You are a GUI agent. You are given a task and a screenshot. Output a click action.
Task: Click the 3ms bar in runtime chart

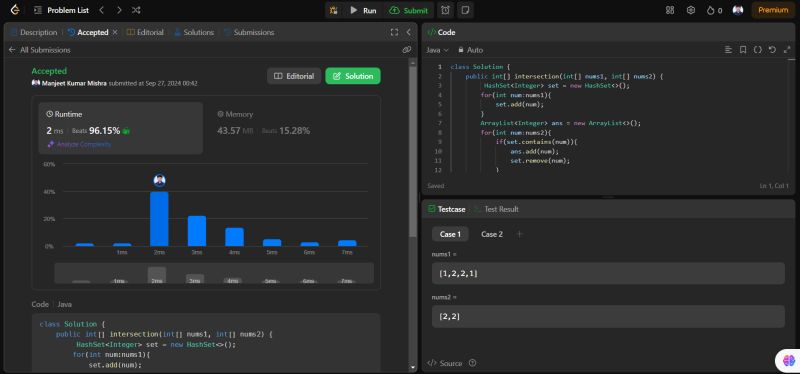tap(197, 231)
